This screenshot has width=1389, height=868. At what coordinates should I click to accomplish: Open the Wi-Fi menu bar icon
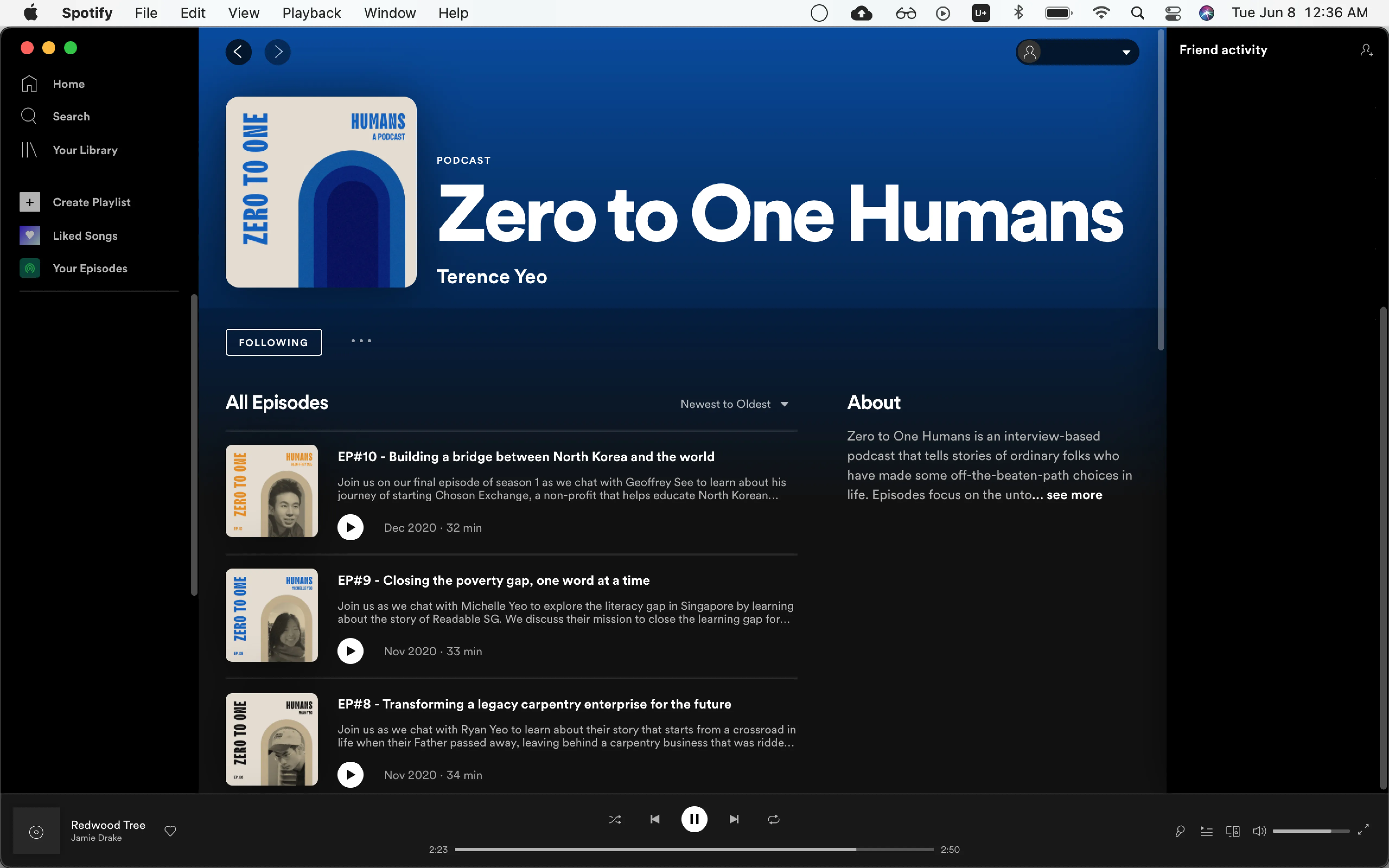(1101, 13)
